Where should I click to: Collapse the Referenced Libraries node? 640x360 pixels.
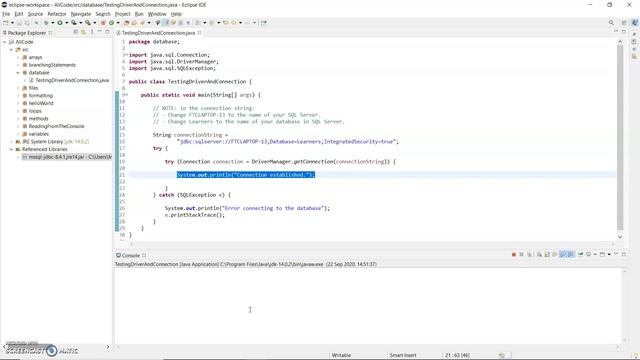pyautogui.click(x=11, y=149)
